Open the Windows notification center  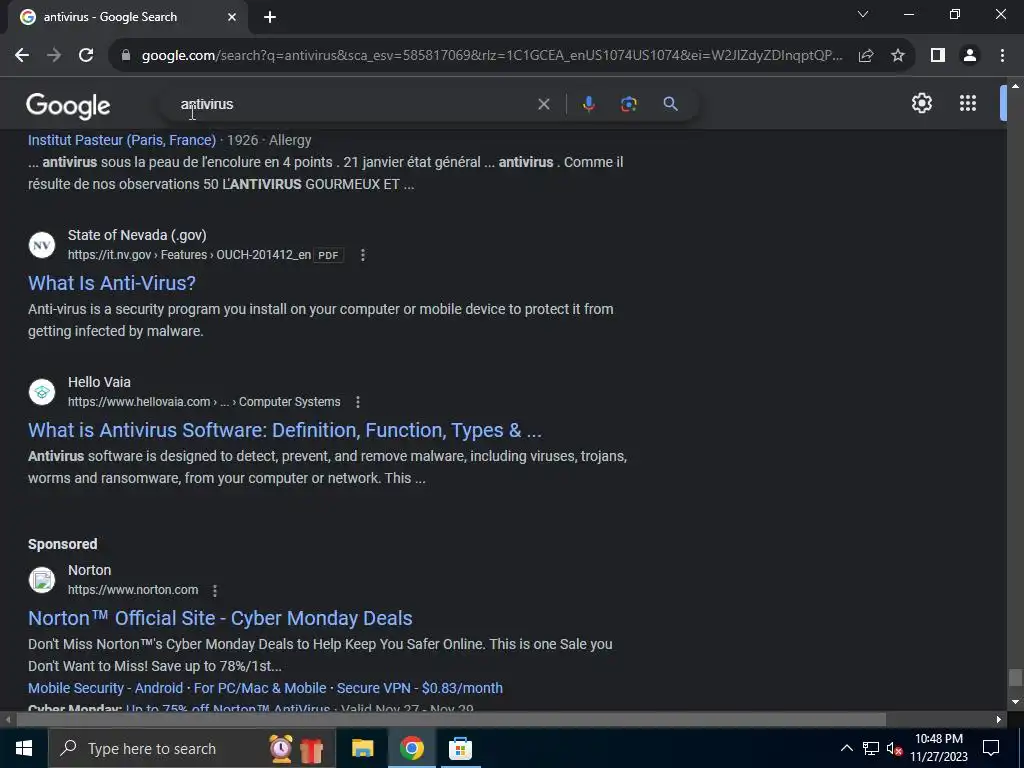[991, 748]
